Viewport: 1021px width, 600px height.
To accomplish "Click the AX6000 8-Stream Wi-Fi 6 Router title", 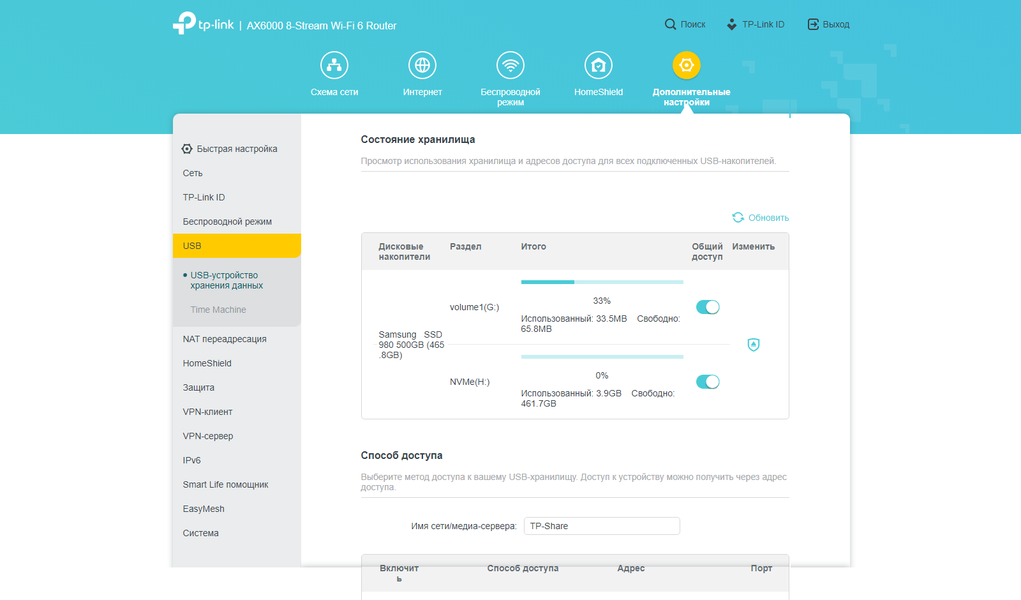I will point(322,25).
